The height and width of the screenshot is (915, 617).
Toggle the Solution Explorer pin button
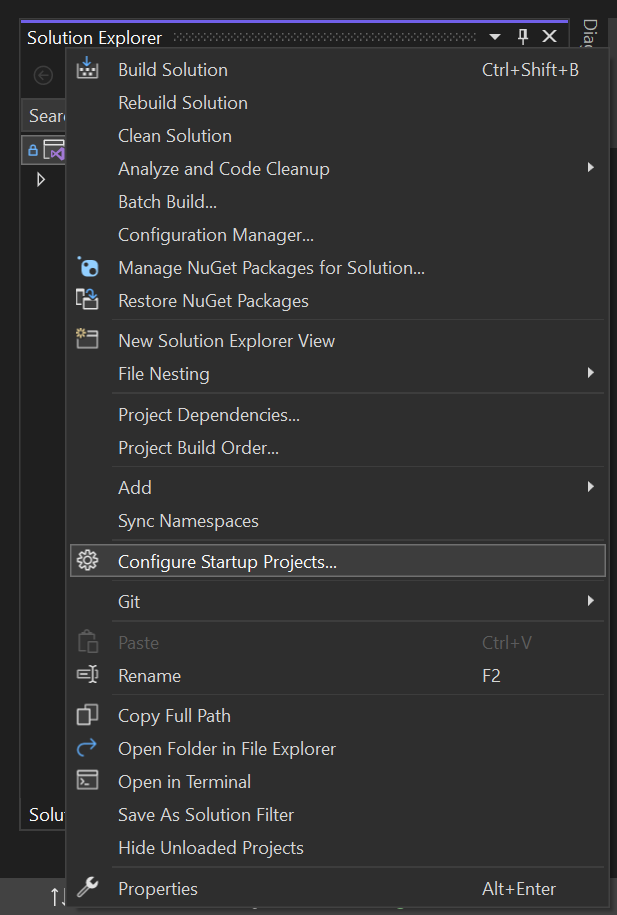point(522,37)
